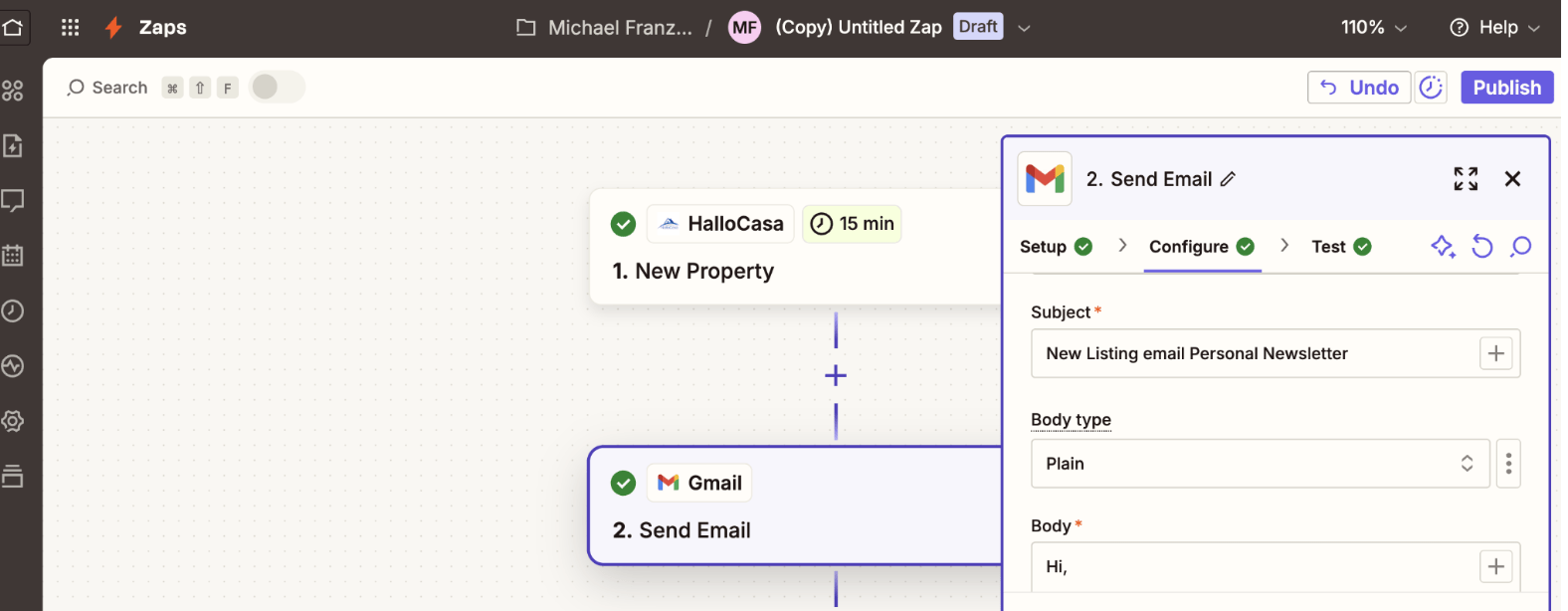1568x611 pixels.
Task: Click the panel search magnifier icon
Action: click(x=1520, y=246)
